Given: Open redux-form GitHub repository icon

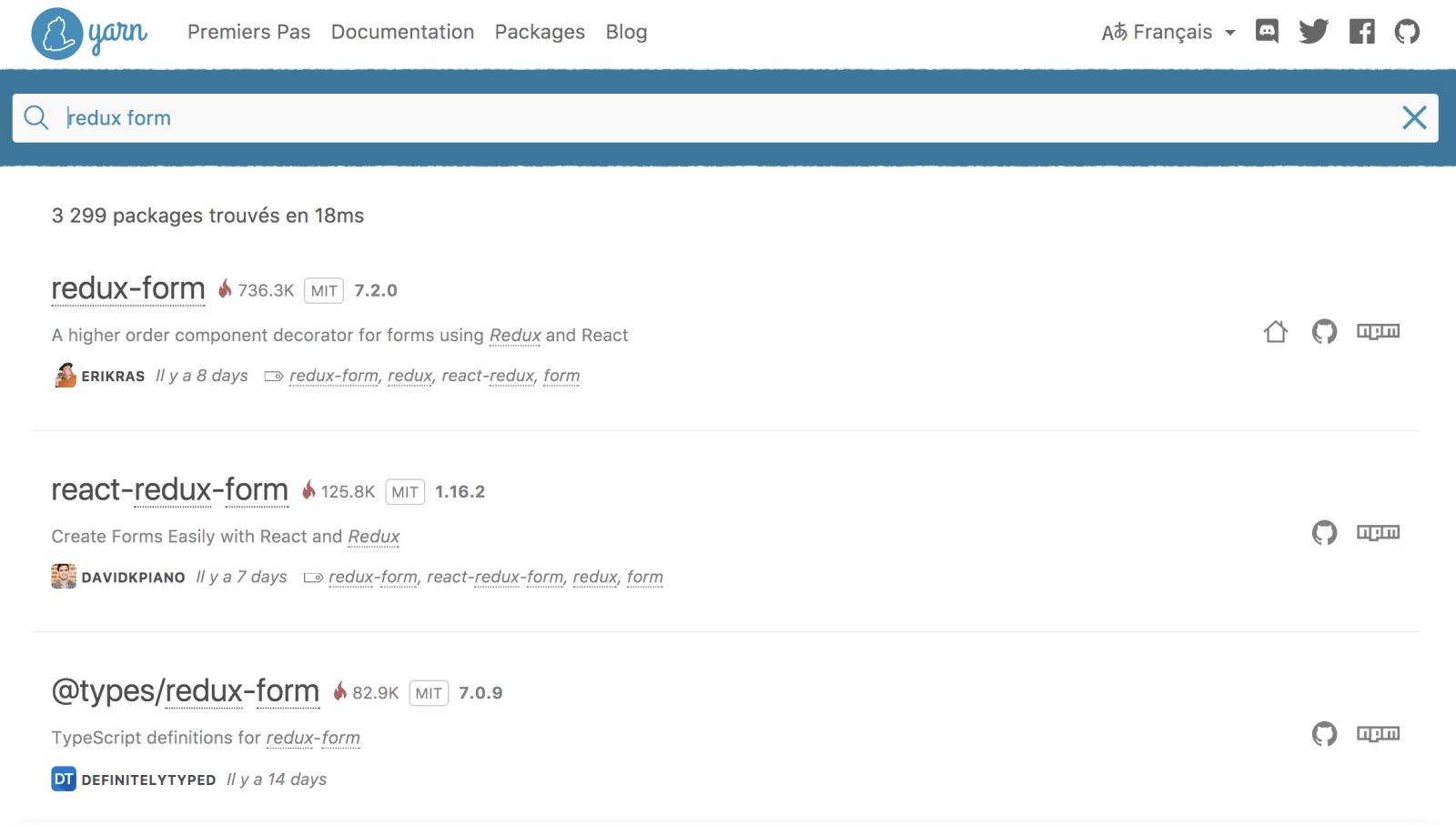Looking at the screenshot, I should (x=1324, y=331).
